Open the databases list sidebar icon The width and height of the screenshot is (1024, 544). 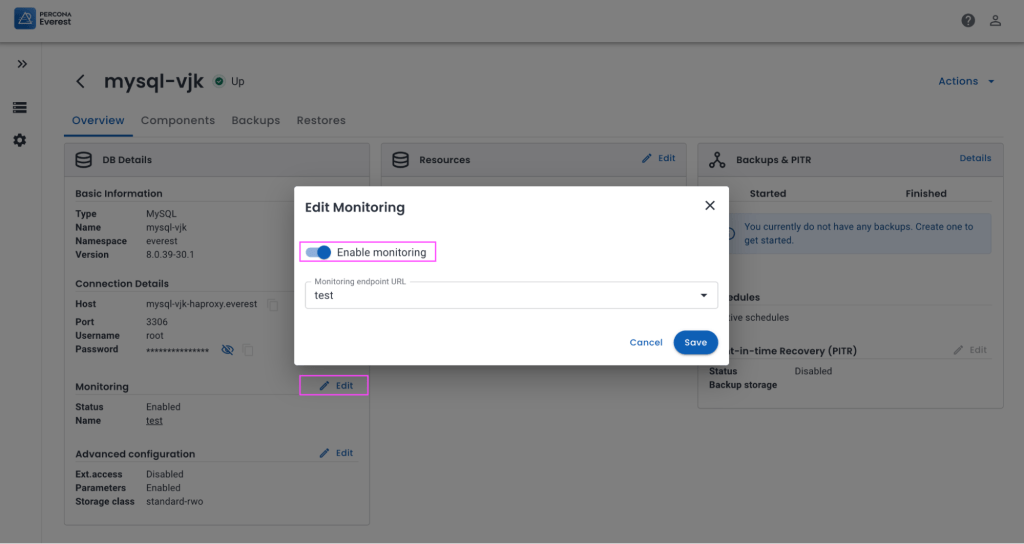pos(20,108)
